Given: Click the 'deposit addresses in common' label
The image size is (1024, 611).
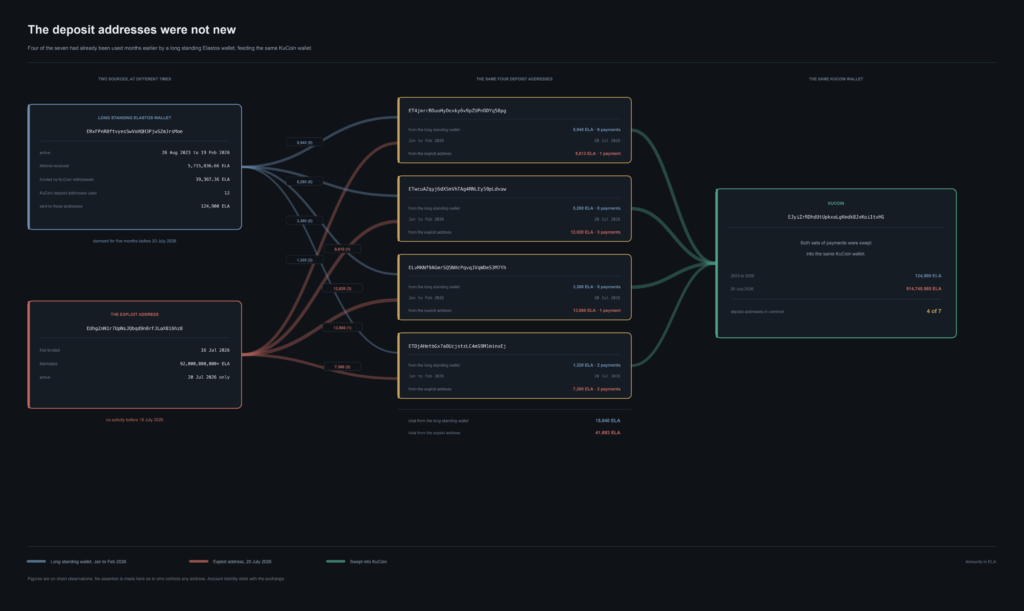Looking at the screenshot, I should (757, 311).
